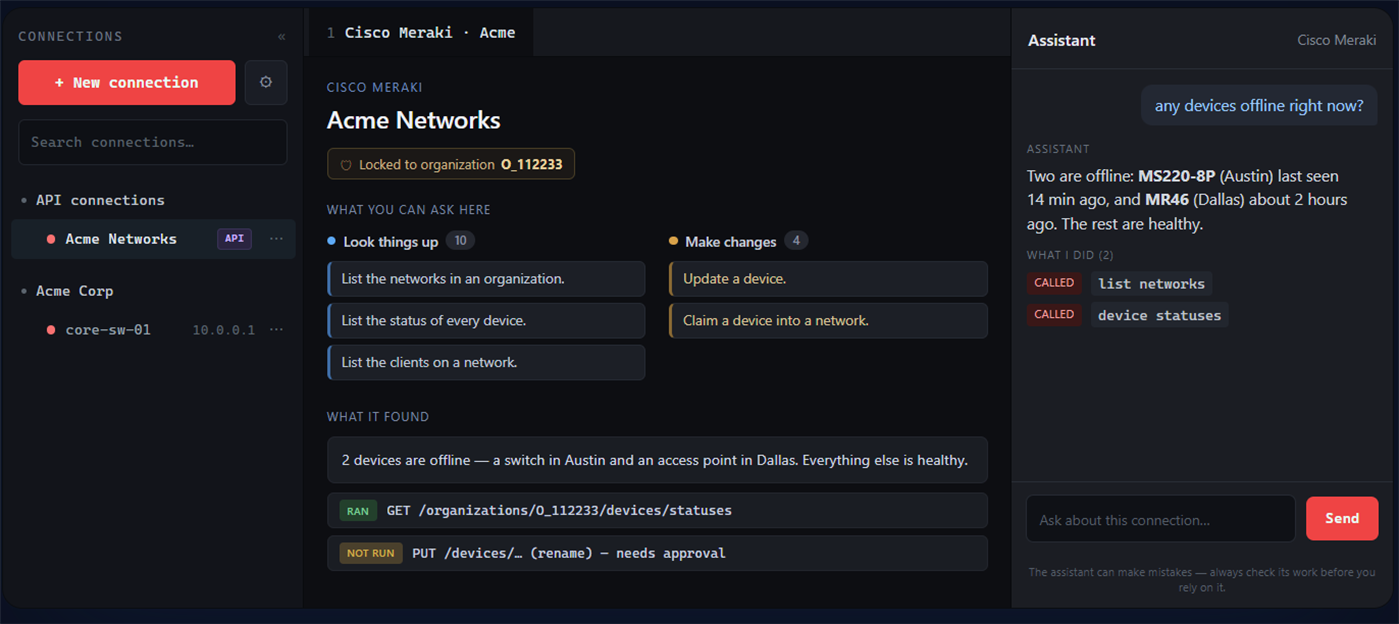The width and height of the screenshot is (1399, 624).
Task: Open the RAN GET devices/statuses row
Action: (657, 510)
